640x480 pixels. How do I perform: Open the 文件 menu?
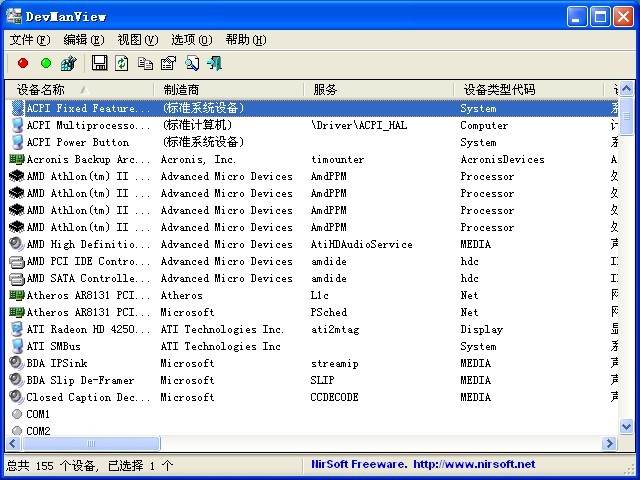tap(29, 40)
